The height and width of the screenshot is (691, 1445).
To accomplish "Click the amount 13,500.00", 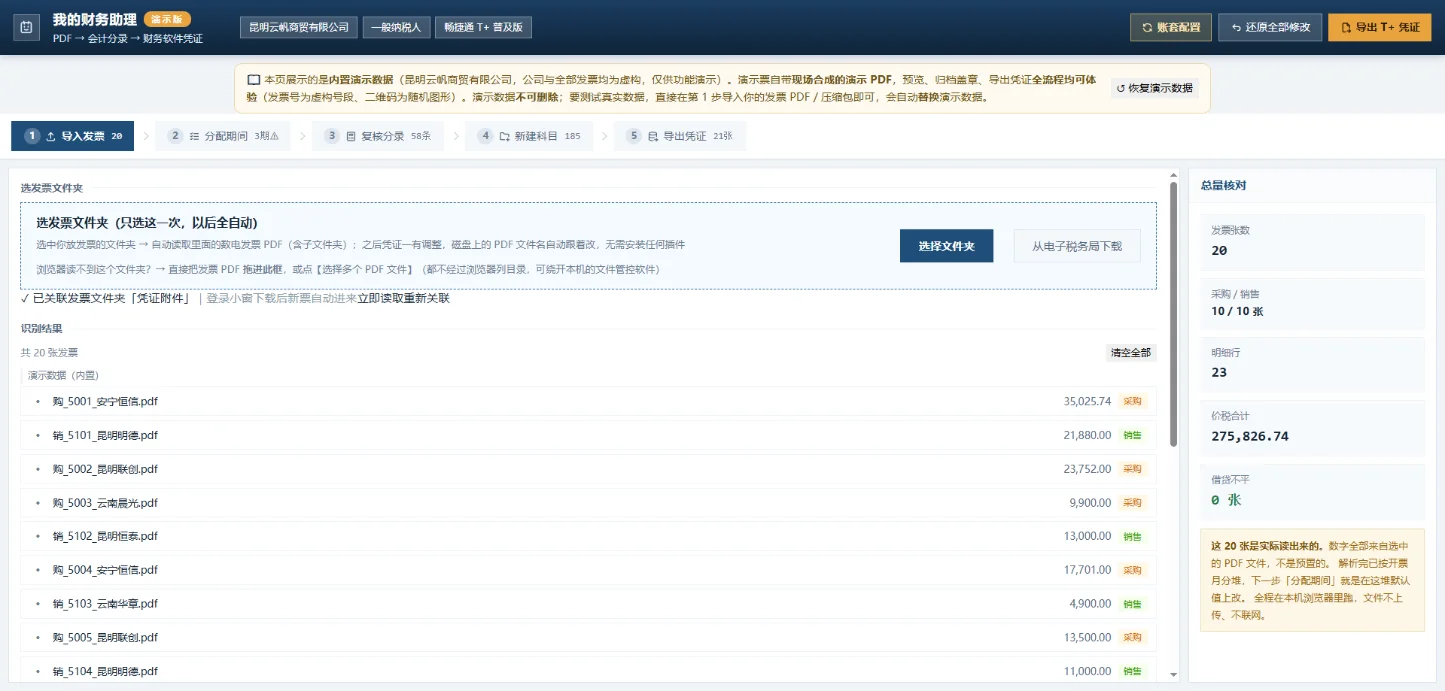I will (x=1087, y=637).
